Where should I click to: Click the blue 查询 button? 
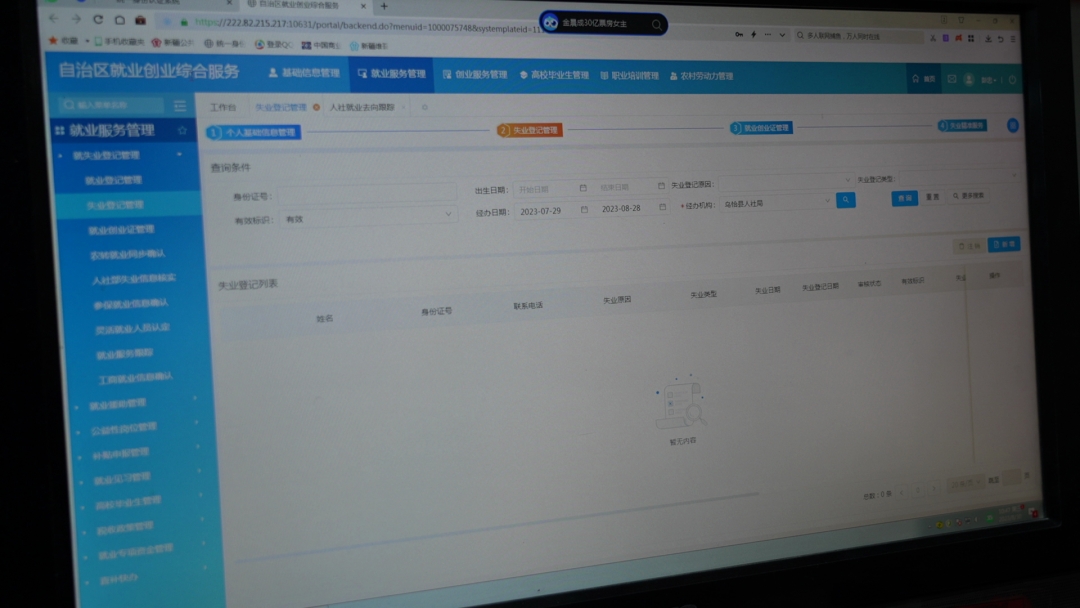(904, 197)
